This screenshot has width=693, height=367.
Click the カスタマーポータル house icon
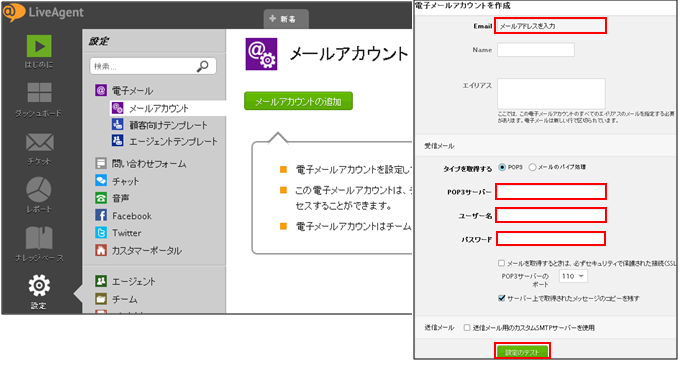(101, 250)
